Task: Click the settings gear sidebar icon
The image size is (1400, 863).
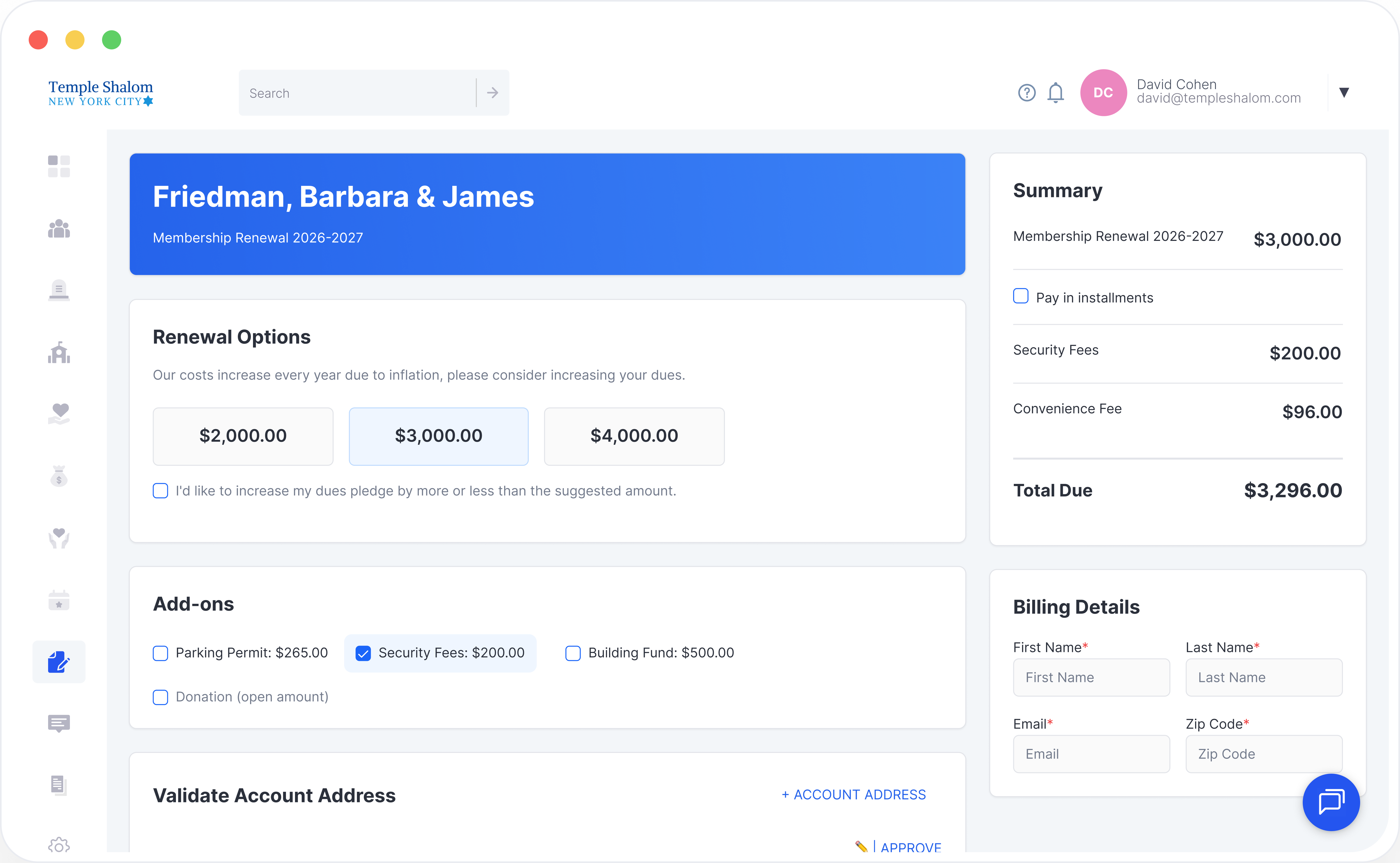Action: point(59,845)
